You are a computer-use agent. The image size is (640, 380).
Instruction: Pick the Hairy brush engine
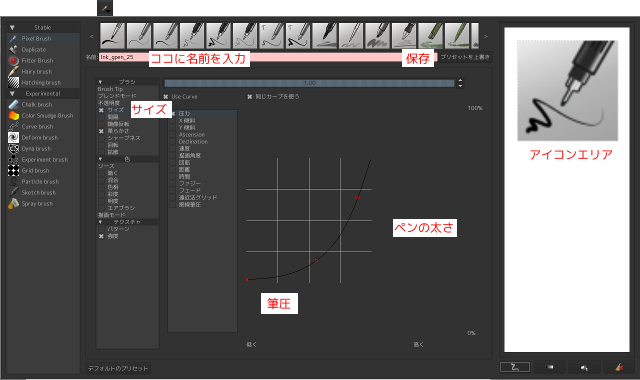[43, 71]
